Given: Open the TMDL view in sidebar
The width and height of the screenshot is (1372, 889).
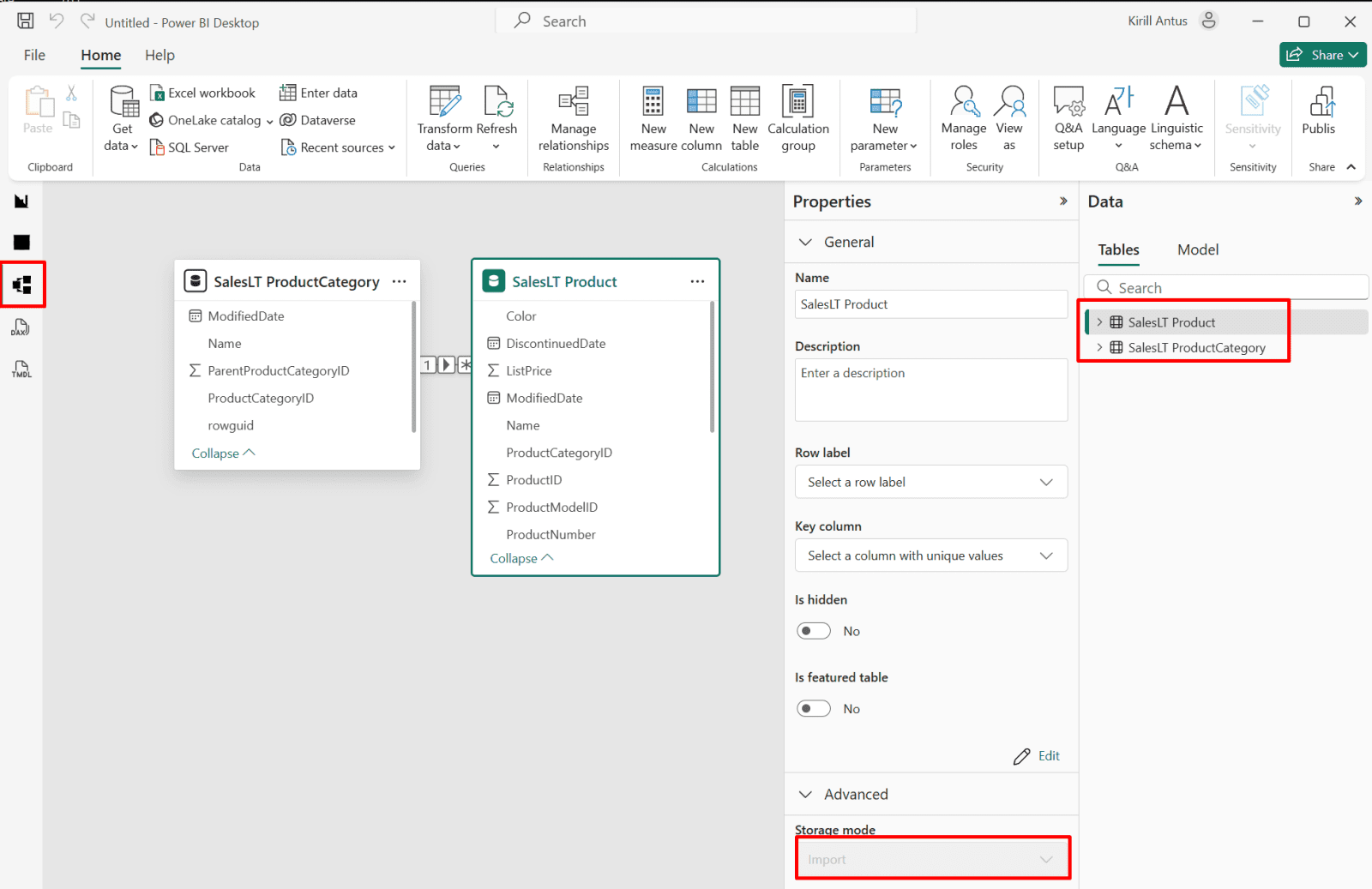Looking at the screenshot, I should tap(21, 369).
